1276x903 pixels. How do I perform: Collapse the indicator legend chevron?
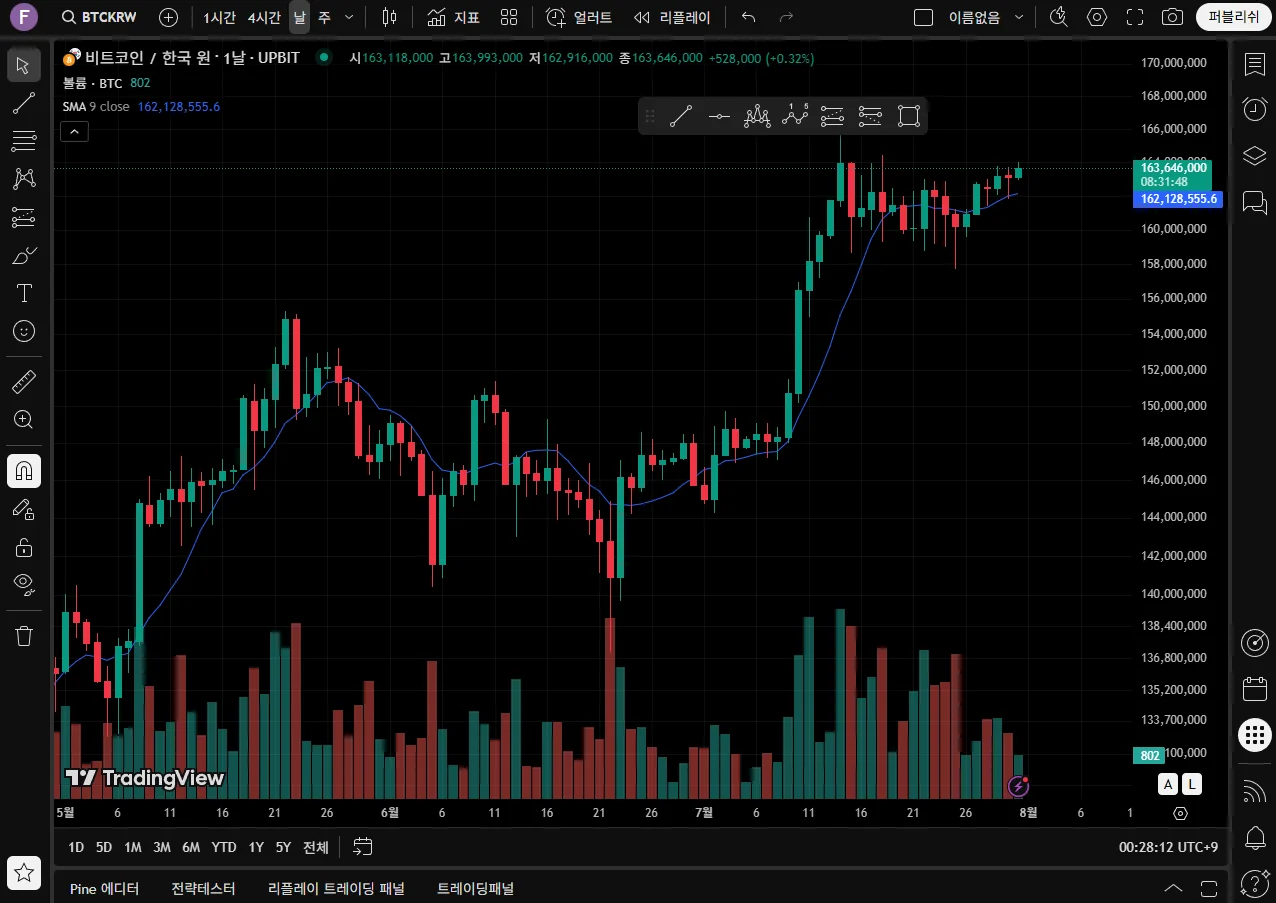click(74, 131)
